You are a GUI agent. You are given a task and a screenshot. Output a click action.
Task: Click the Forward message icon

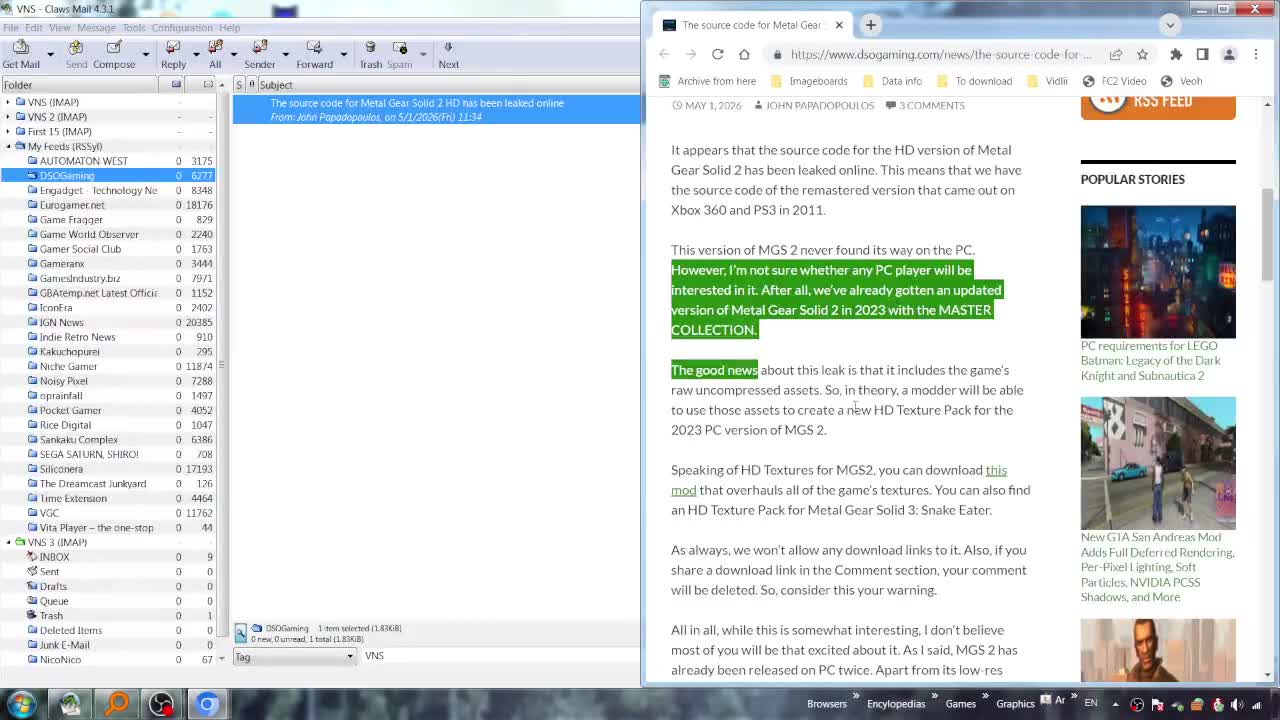click(314, 54)
